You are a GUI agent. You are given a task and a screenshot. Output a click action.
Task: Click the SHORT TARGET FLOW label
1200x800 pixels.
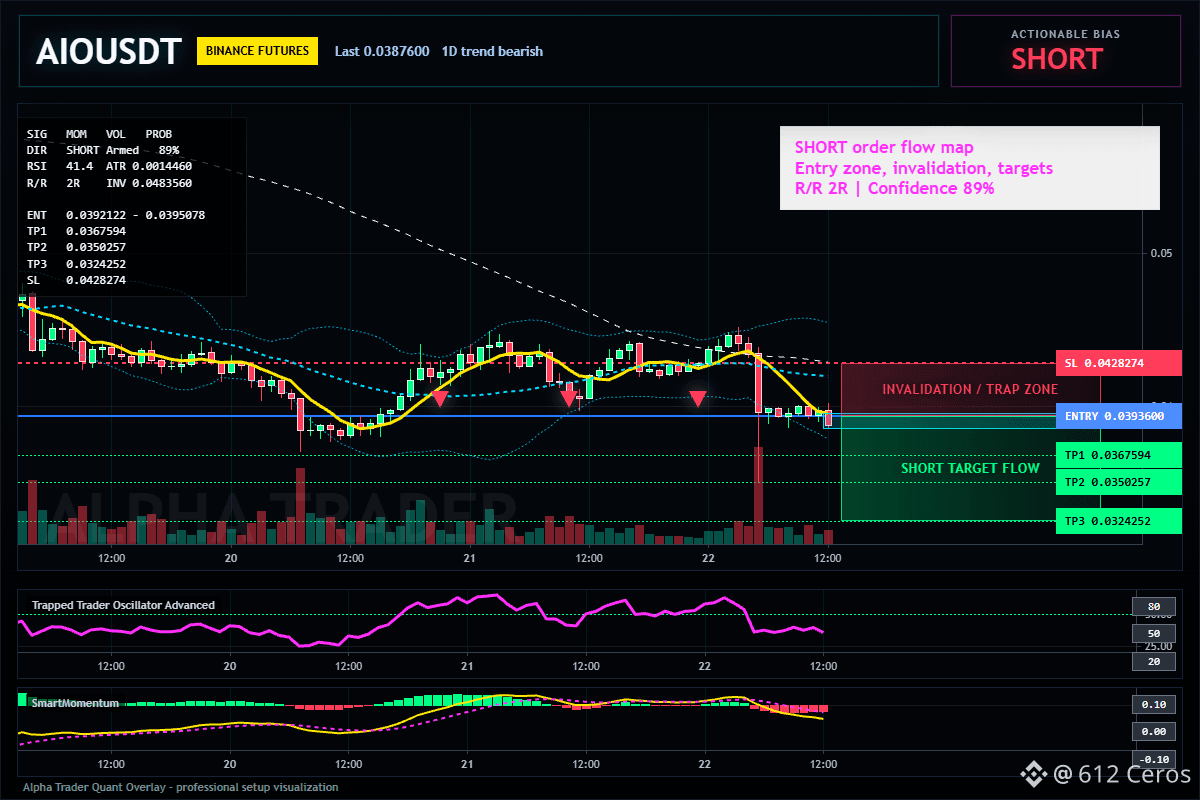[970, 468]
